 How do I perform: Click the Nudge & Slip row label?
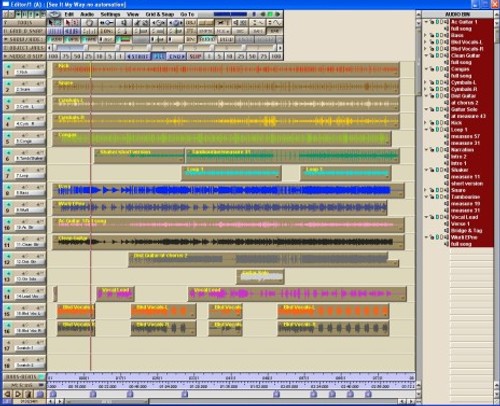(x=24, y=56)
